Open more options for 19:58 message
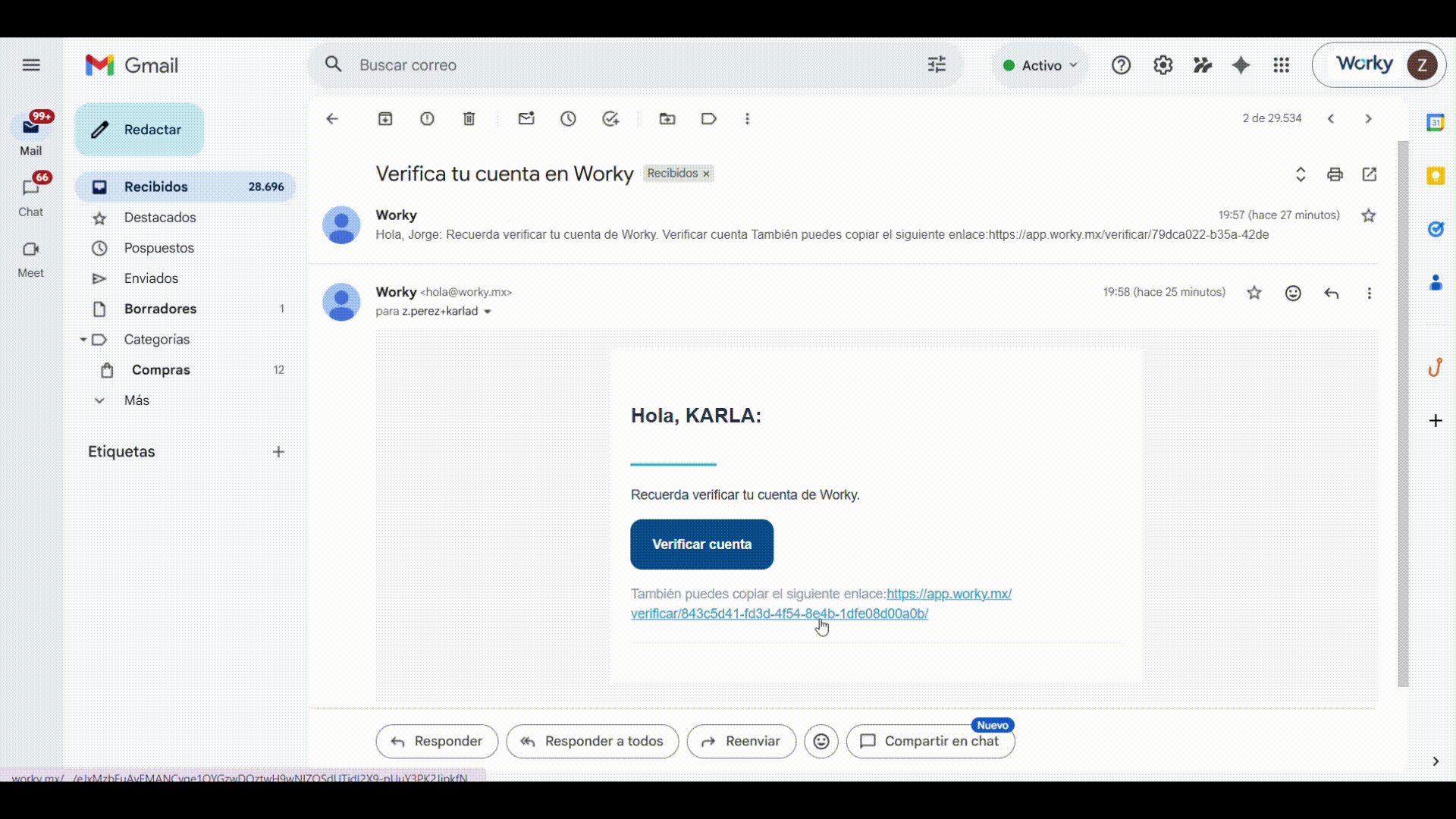Screen dimensions: 1456x819 click(1370, 293)
